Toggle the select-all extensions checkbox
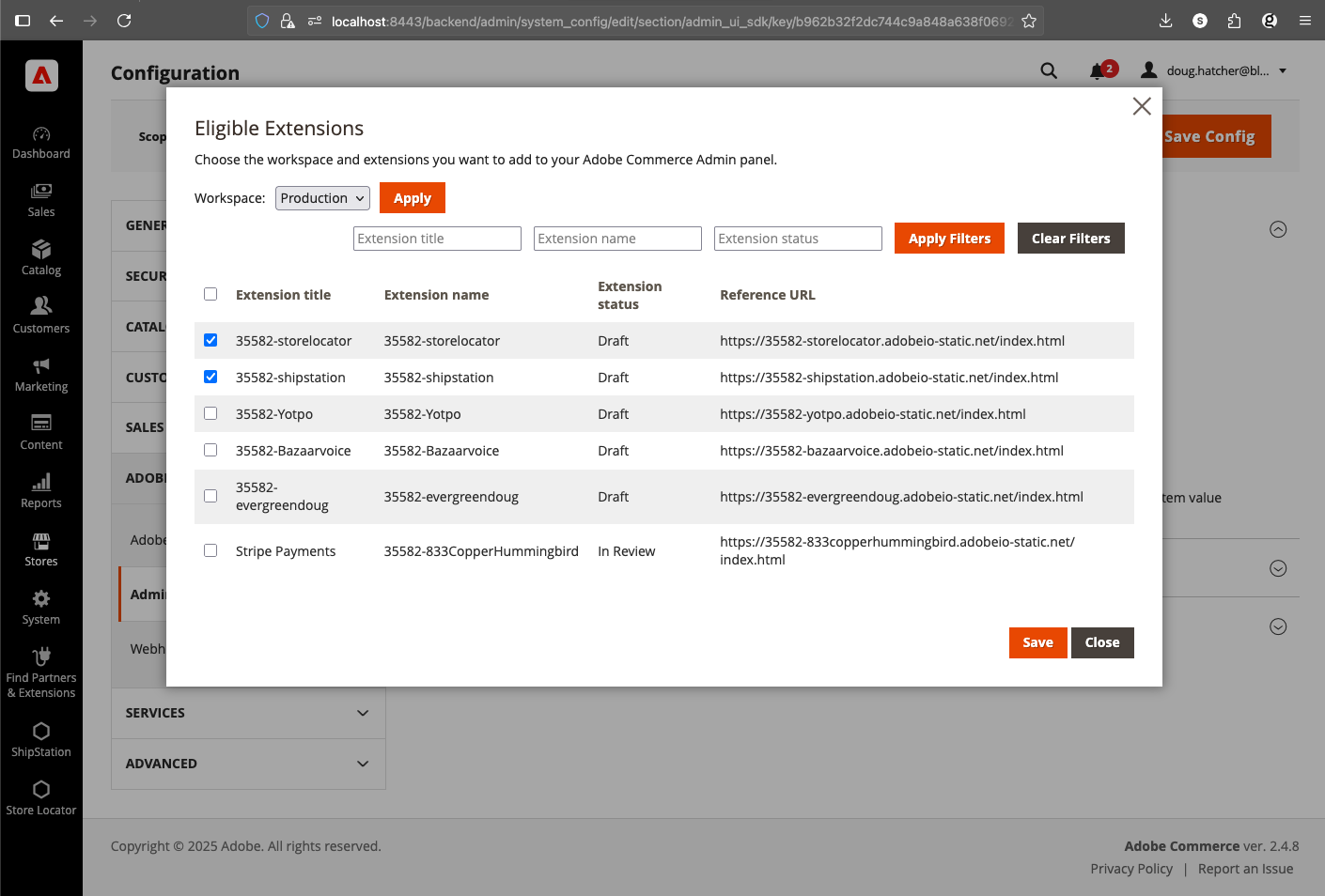 pyautogui.click(x=210, y=294)
